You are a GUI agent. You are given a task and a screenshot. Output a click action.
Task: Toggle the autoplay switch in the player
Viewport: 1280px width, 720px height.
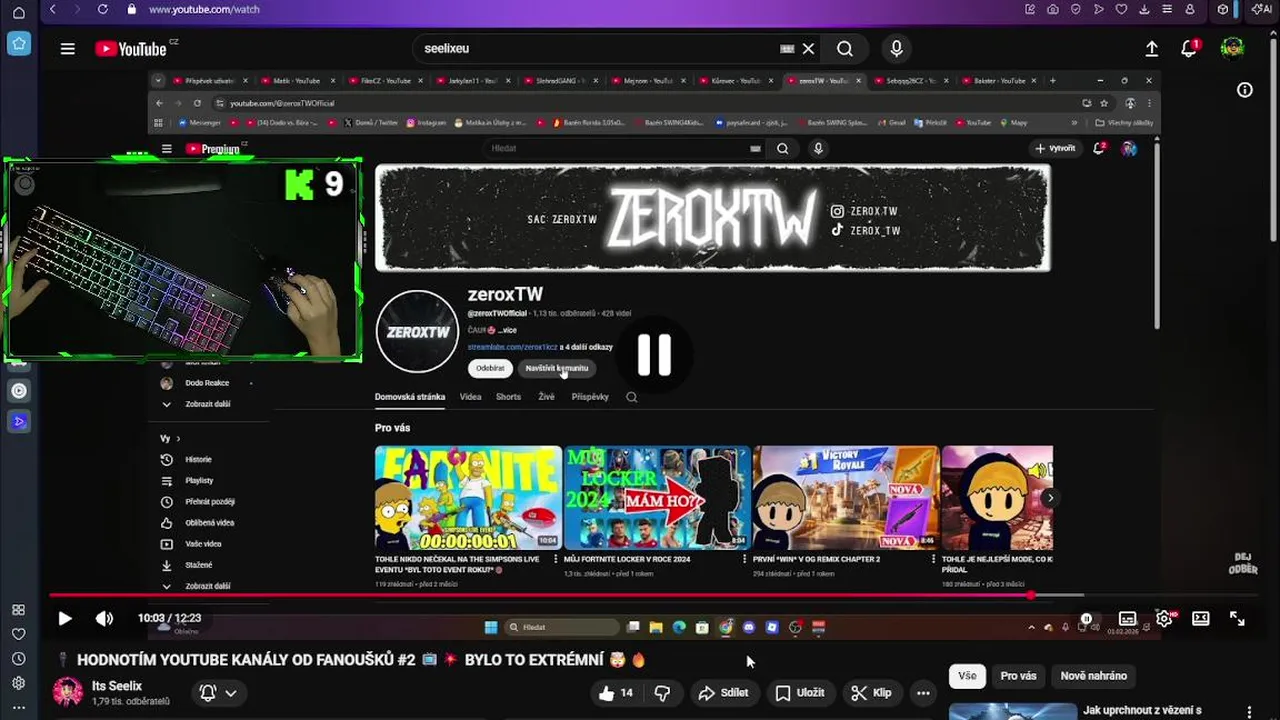(1087, 619)
